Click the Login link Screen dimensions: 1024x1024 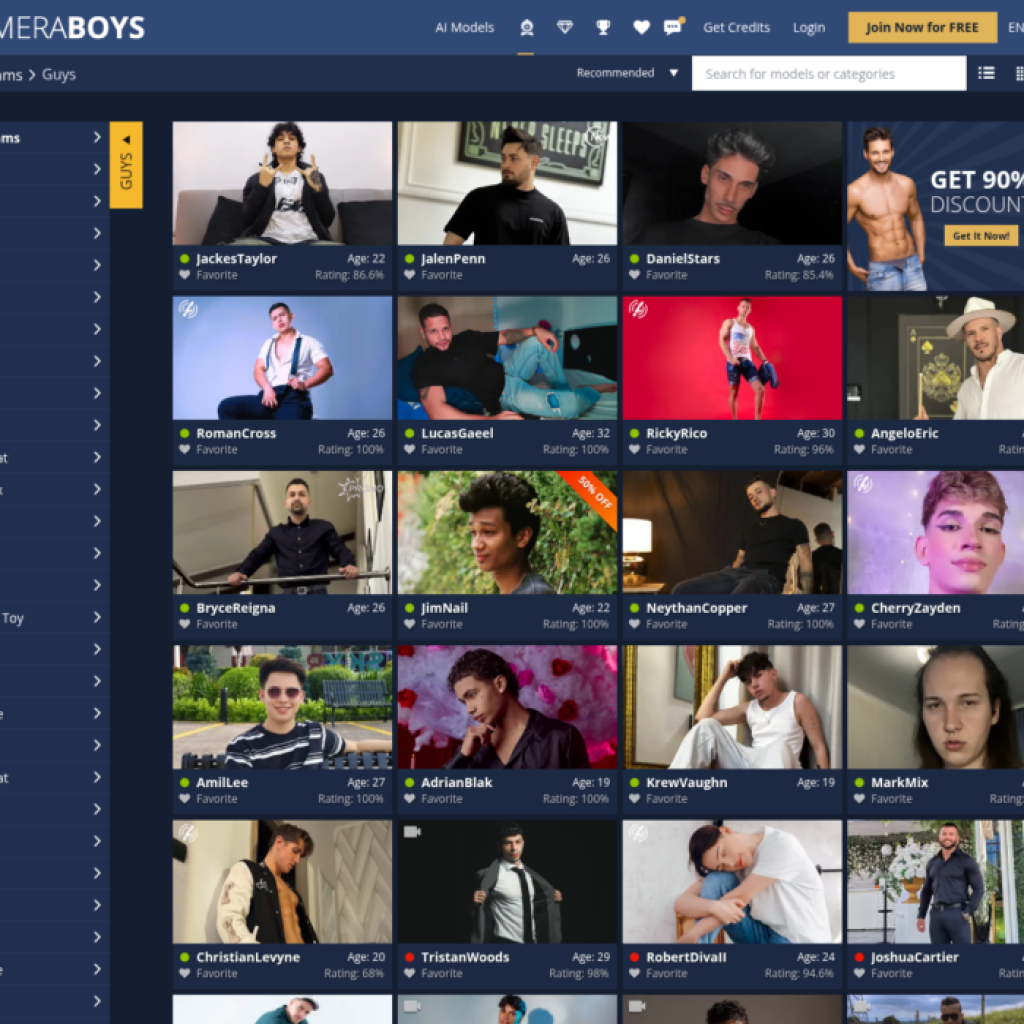click(808, 28)
